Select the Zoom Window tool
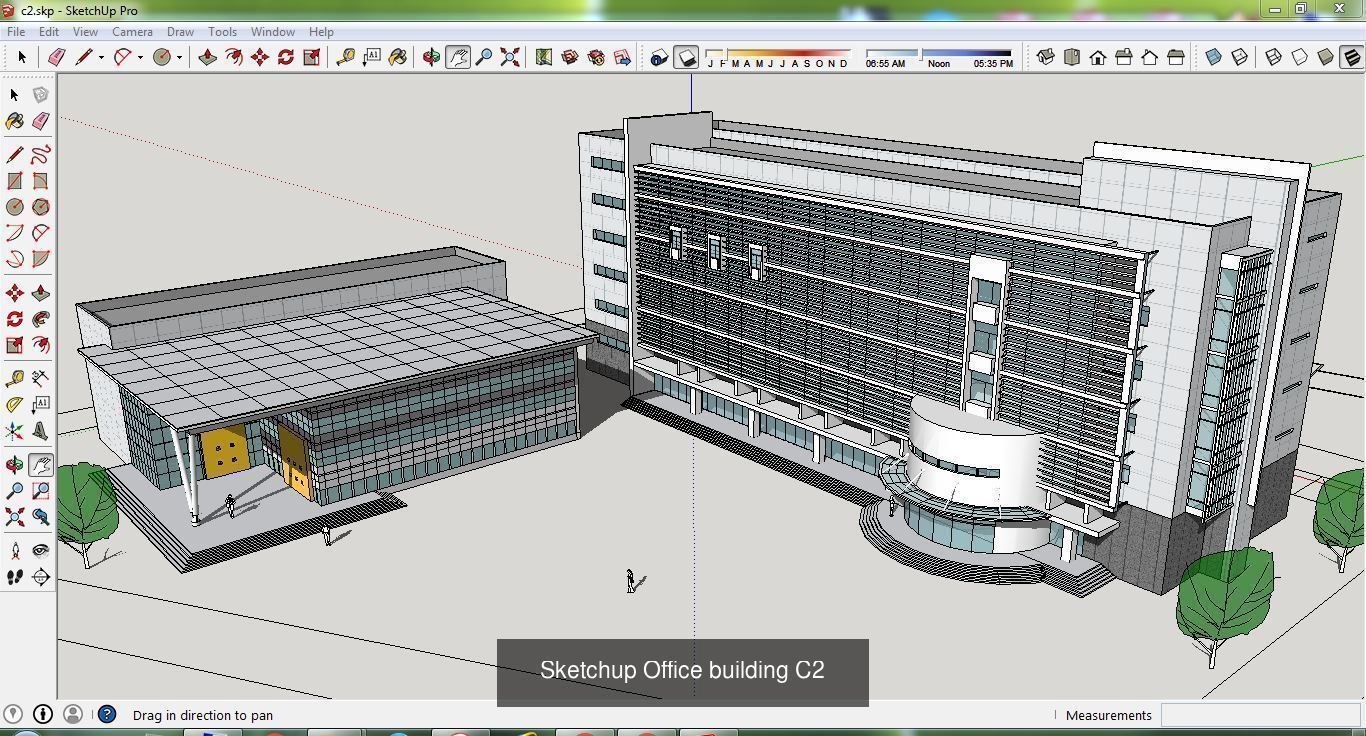This screenshot has height=736, width=1366. click(x=40, y=491)
